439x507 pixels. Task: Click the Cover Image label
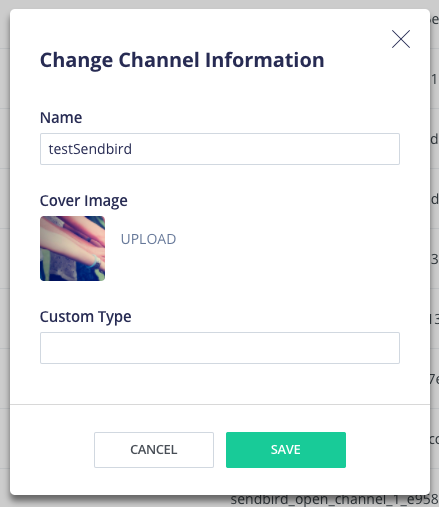[84, 201]
